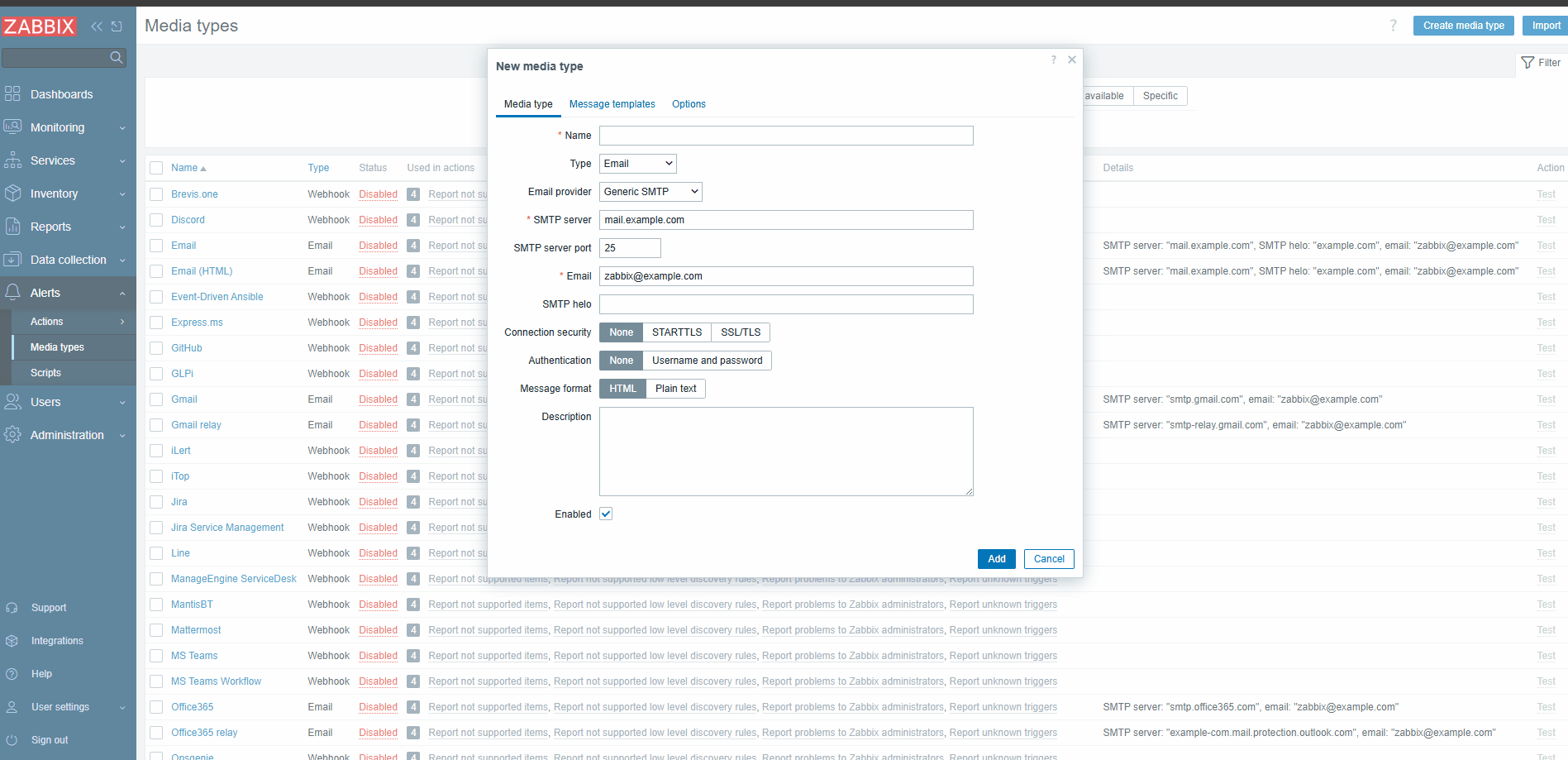Click the User settings person icon
Image resolution: width=1568 pixels, height=760 pixels.
click(12, 707)
